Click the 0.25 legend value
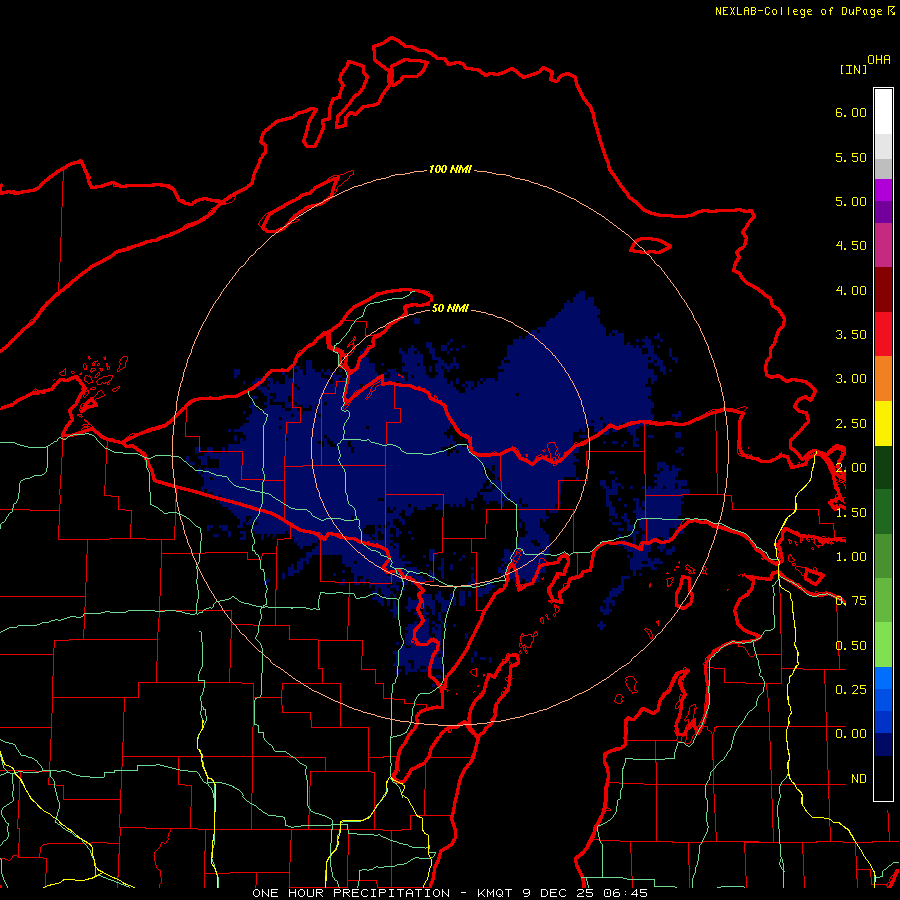Image resolution: width=900 pixels, height=900 pixels. pos(851,690)
